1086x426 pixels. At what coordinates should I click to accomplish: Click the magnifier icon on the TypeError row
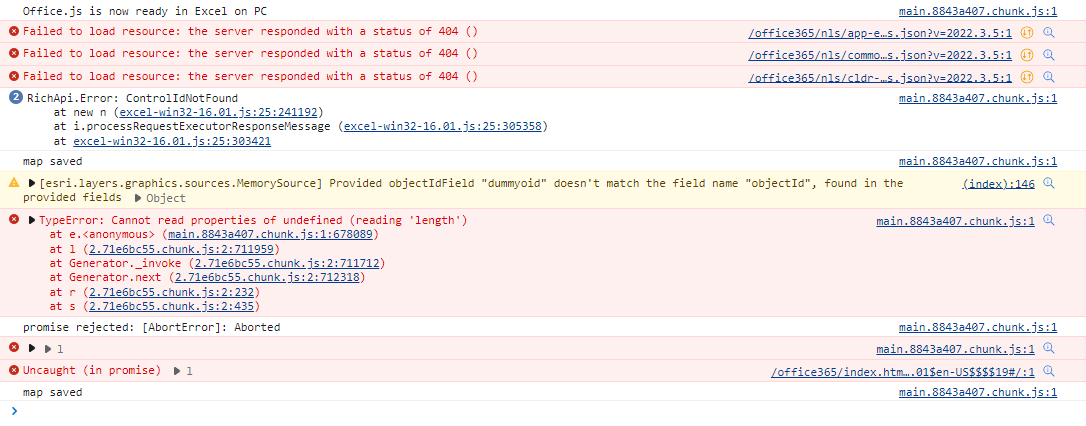[x=1049, y=221]
